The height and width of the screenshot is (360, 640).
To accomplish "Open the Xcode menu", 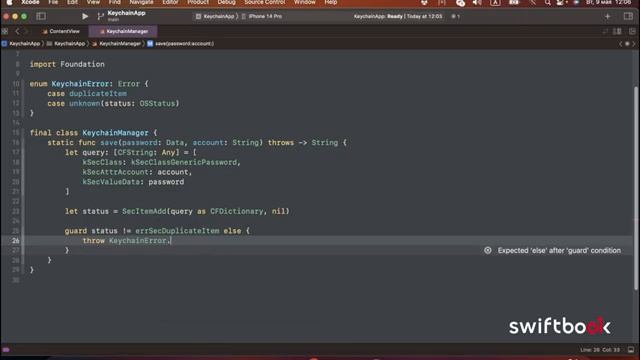I will click(30, 2).
